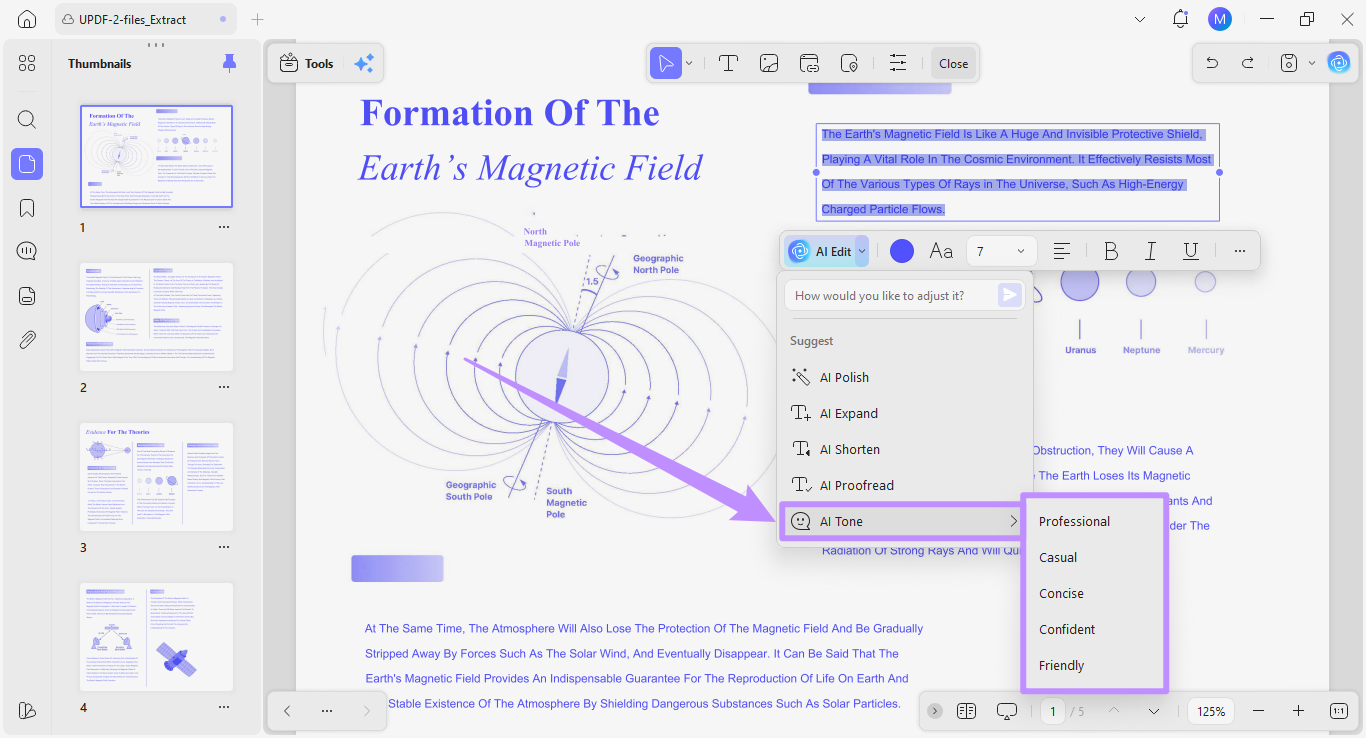This screenshot has width=1366, height=738.
Task: Open the user account avatar M
Action: (1219, 19)
